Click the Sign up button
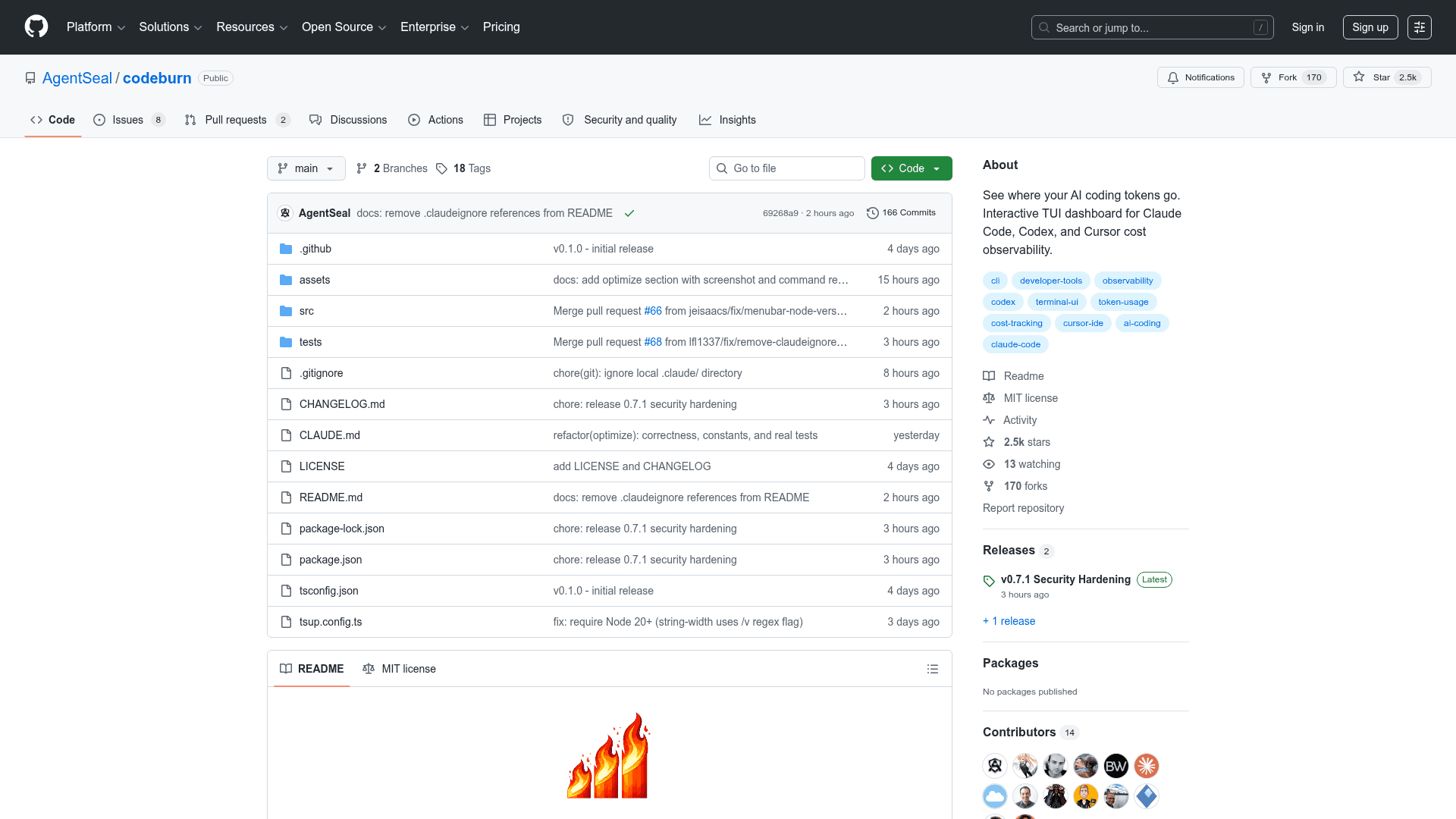The image size is (1456, 819). [x=1370, y=27]
